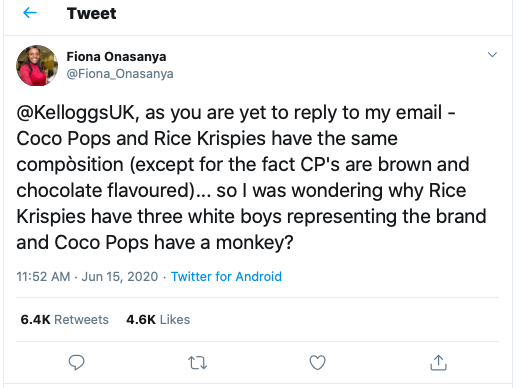Expand the tweet options chevron
This screenshot has height=388, width=522.
click(492, 55)
